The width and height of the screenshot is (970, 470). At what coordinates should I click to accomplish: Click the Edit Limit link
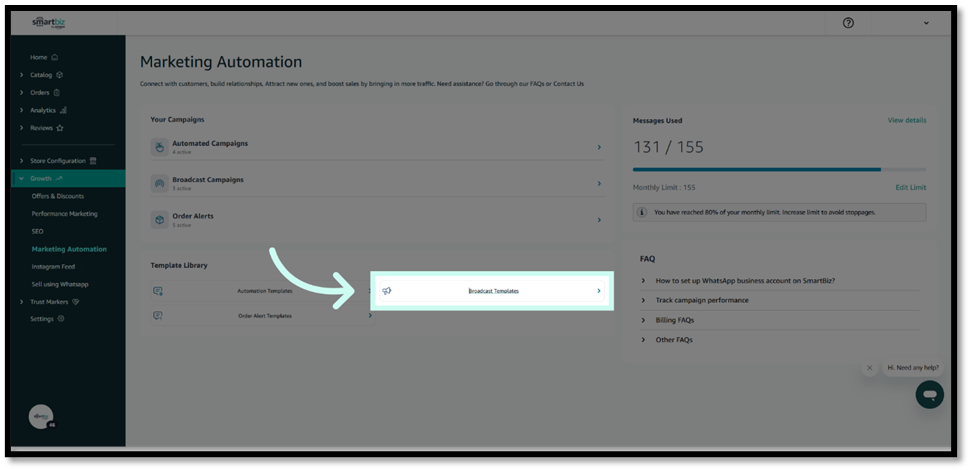tap(910, 187)
